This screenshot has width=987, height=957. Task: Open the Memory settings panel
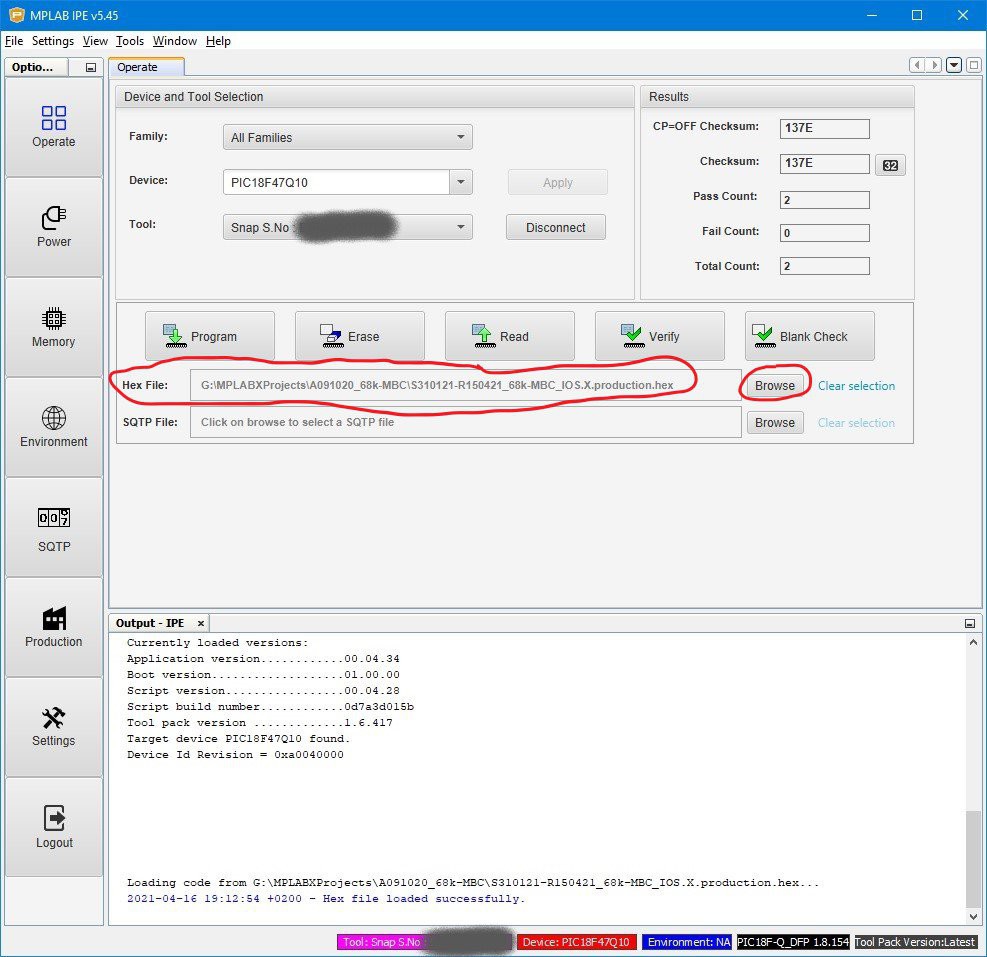(x=54, y=327)
